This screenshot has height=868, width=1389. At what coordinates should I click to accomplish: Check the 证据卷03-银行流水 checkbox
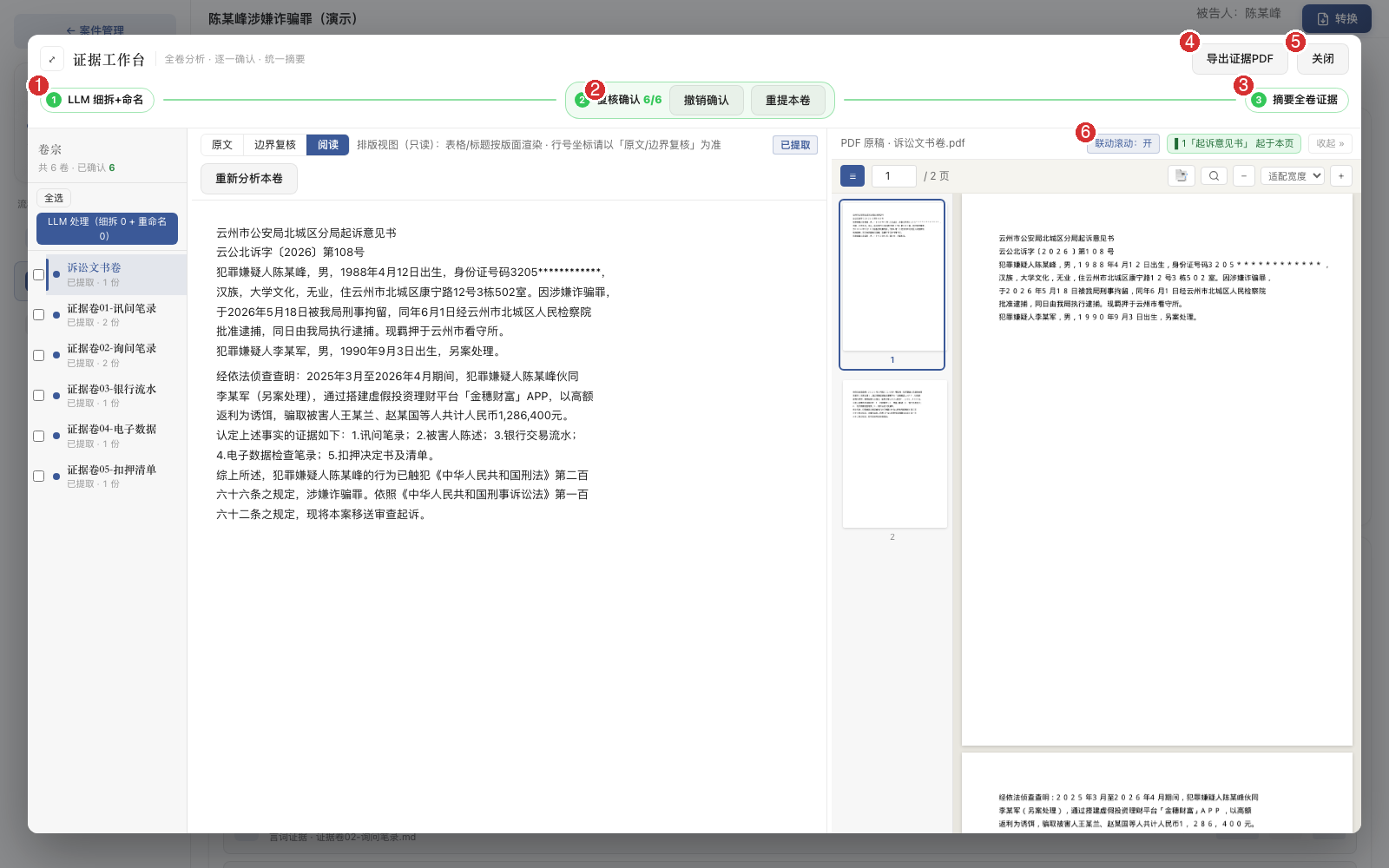coord(38,395)
